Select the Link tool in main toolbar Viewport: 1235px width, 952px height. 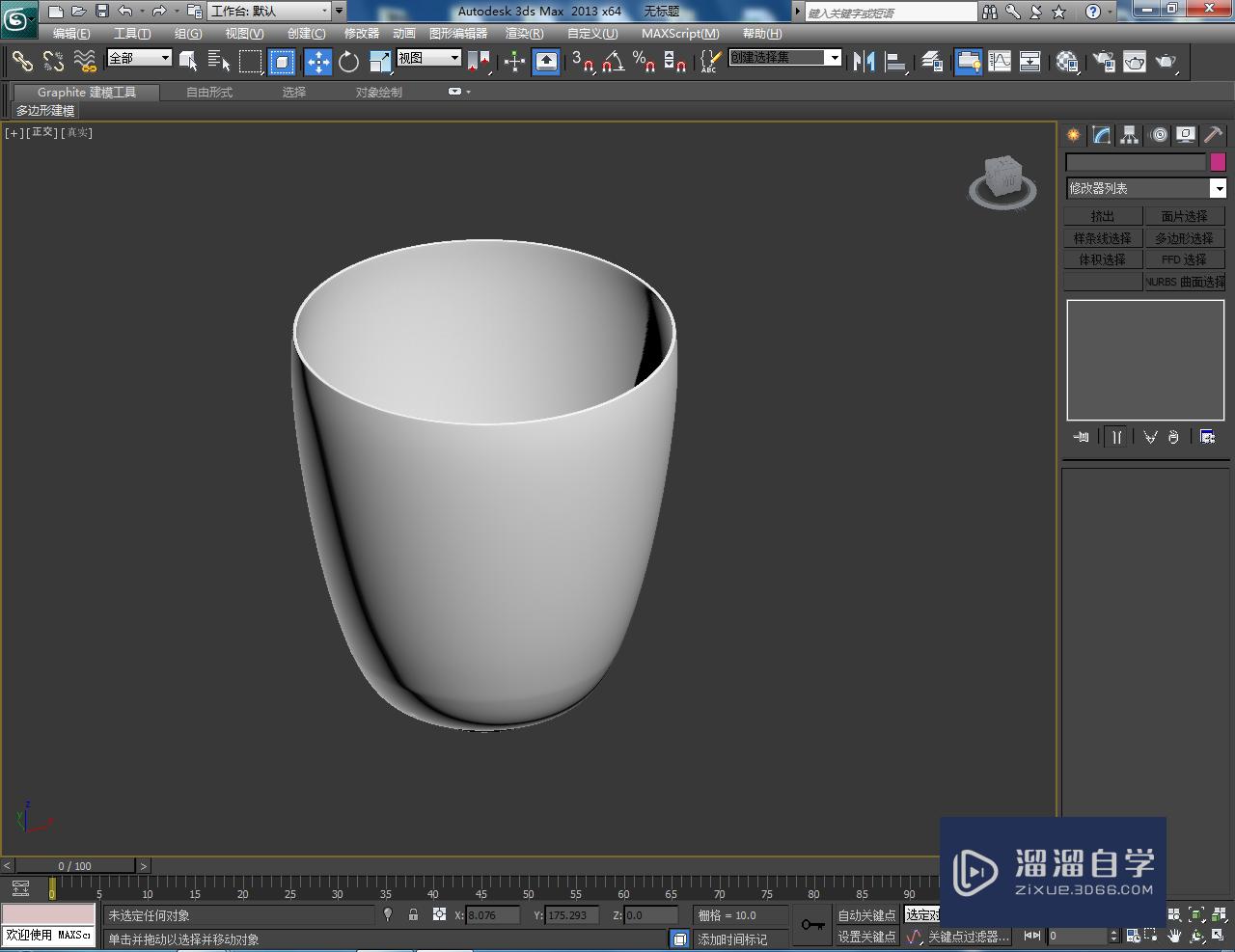[x=21, y=61]
